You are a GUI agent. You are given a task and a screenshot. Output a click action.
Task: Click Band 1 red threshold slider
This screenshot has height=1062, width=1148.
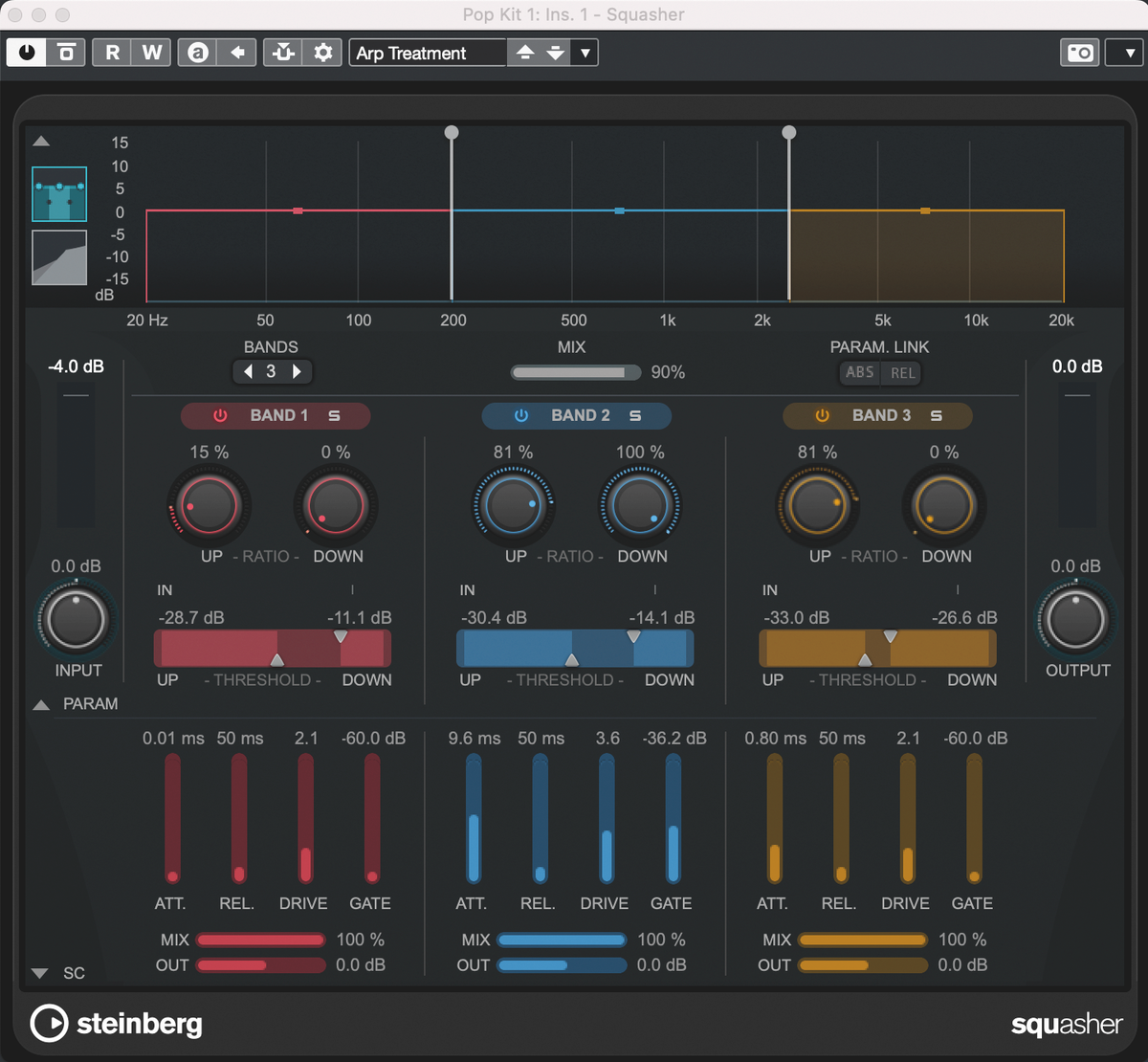273,648
